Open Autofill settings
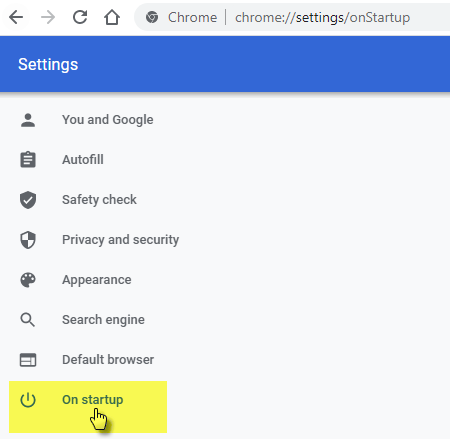This screenshot has height=439, width=450. [x=83, y=160]
